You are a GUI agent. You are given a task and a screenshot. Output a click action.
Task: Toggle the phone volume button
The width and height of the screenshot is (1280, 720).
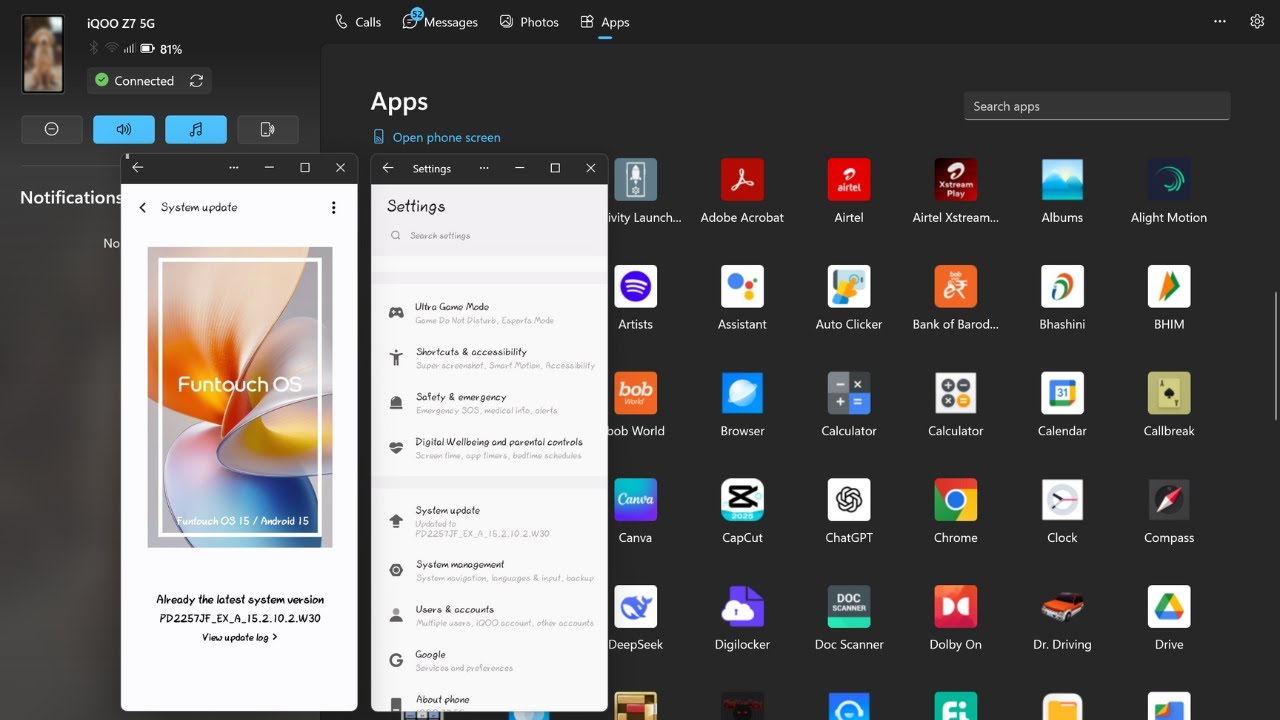point(124,129)
